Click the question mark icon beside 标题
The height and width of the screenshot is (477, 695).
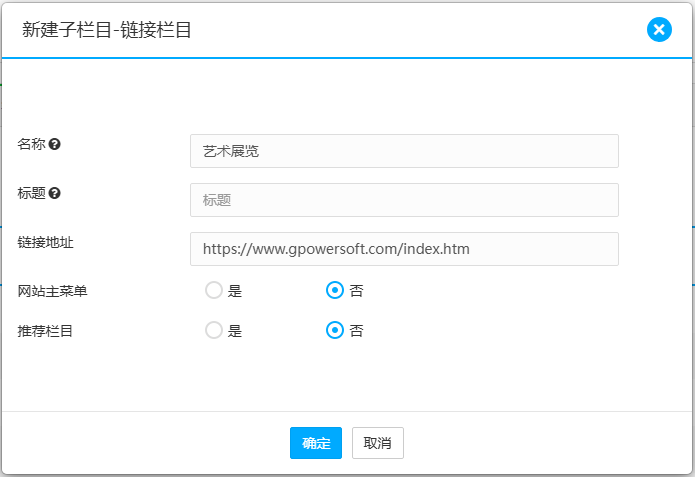(55, 193)
